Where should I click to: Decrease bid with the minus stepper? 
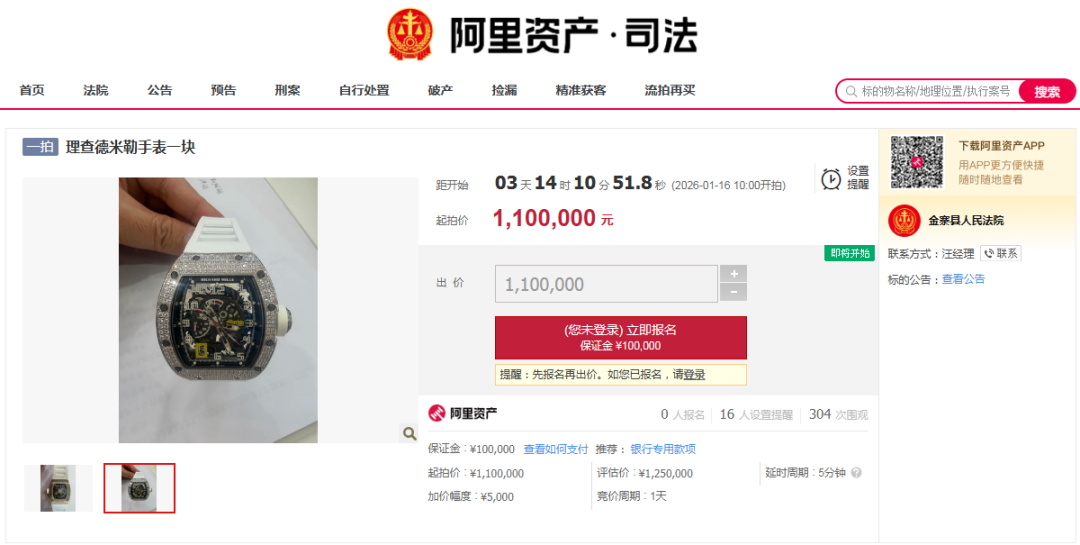click(734, 292)
